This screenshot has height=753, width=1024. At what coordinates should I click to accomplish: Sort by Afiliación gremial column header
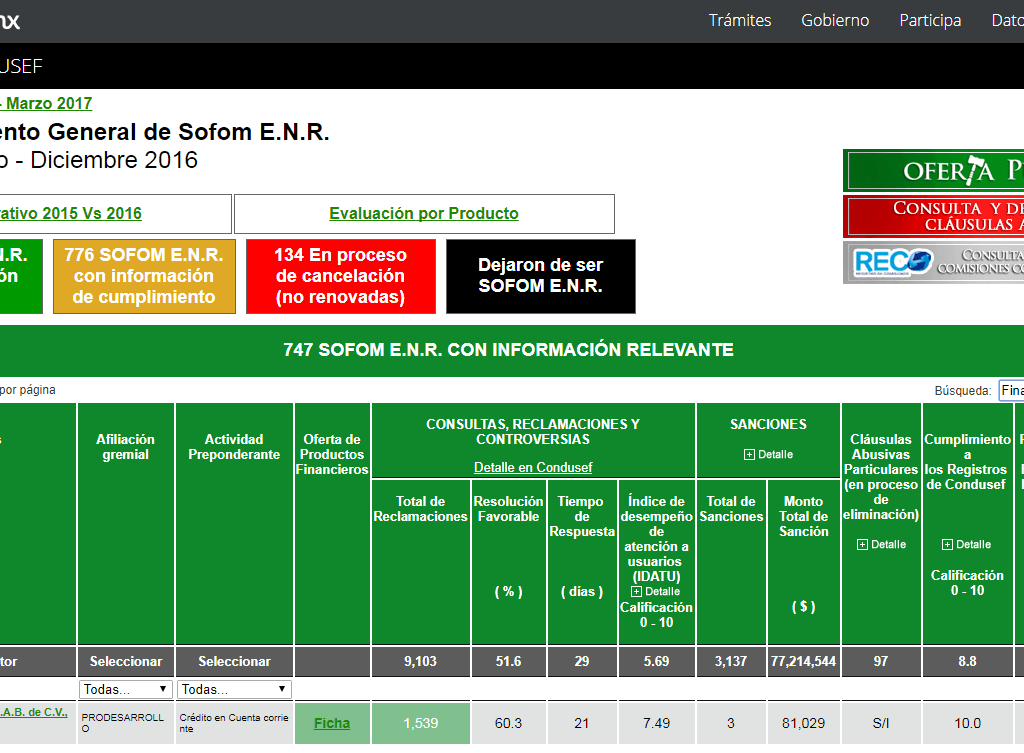(125, 524)
